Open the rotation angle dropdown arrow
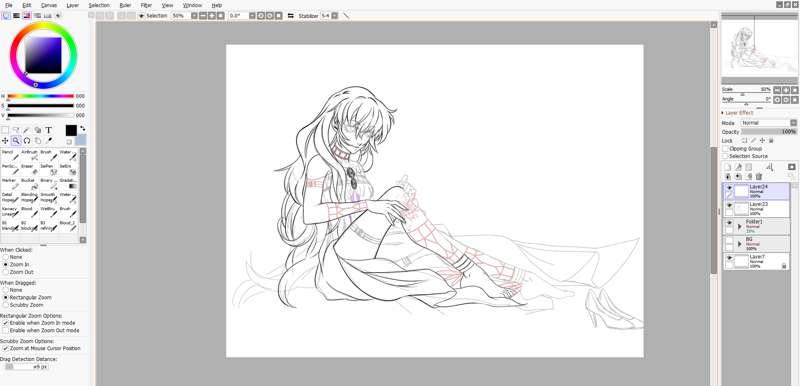This screenshot has height=386, width=800. (252, 16)
